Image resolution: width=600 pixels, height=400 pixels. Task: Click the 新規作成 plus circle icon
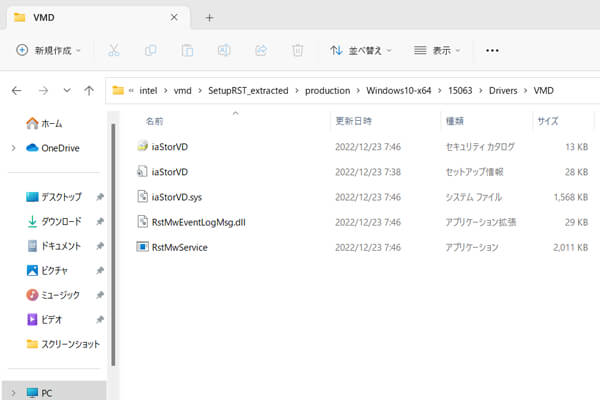click(22, 50)
